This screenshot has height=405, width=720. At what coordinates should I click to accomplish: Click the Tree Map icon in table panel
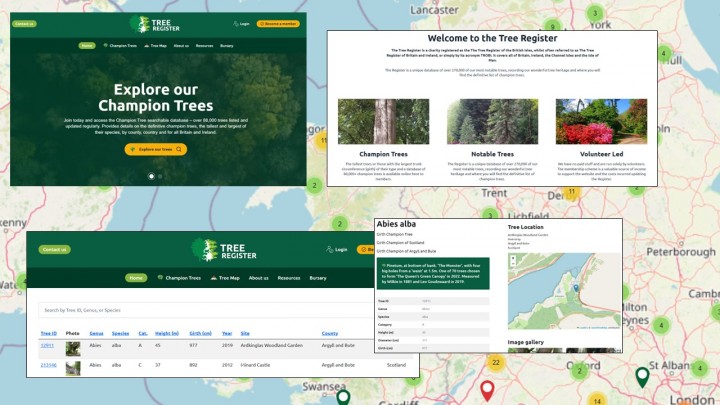tap(214, 278)
